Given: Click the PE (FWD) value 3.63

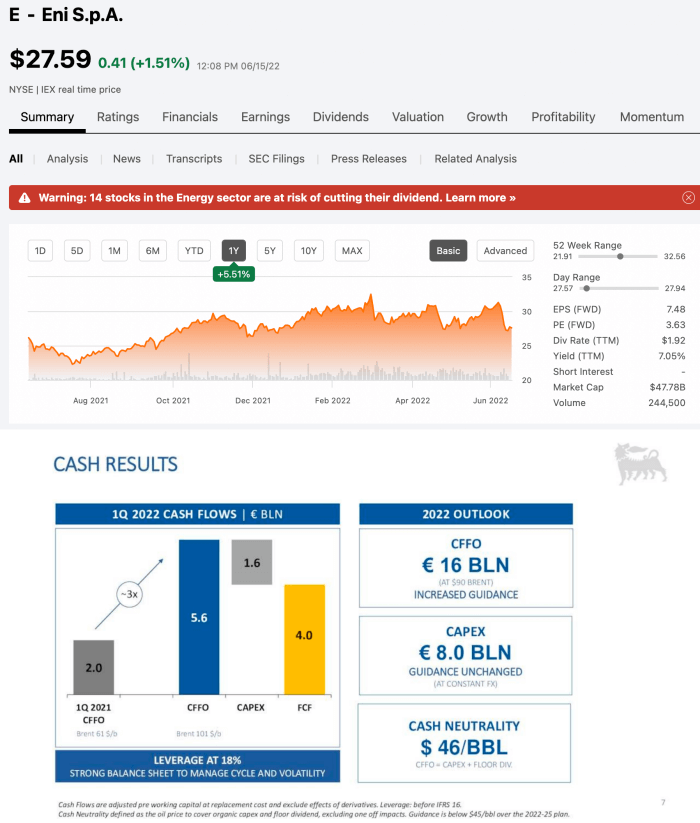Looking at the screenshot, I should click(676, 325).
